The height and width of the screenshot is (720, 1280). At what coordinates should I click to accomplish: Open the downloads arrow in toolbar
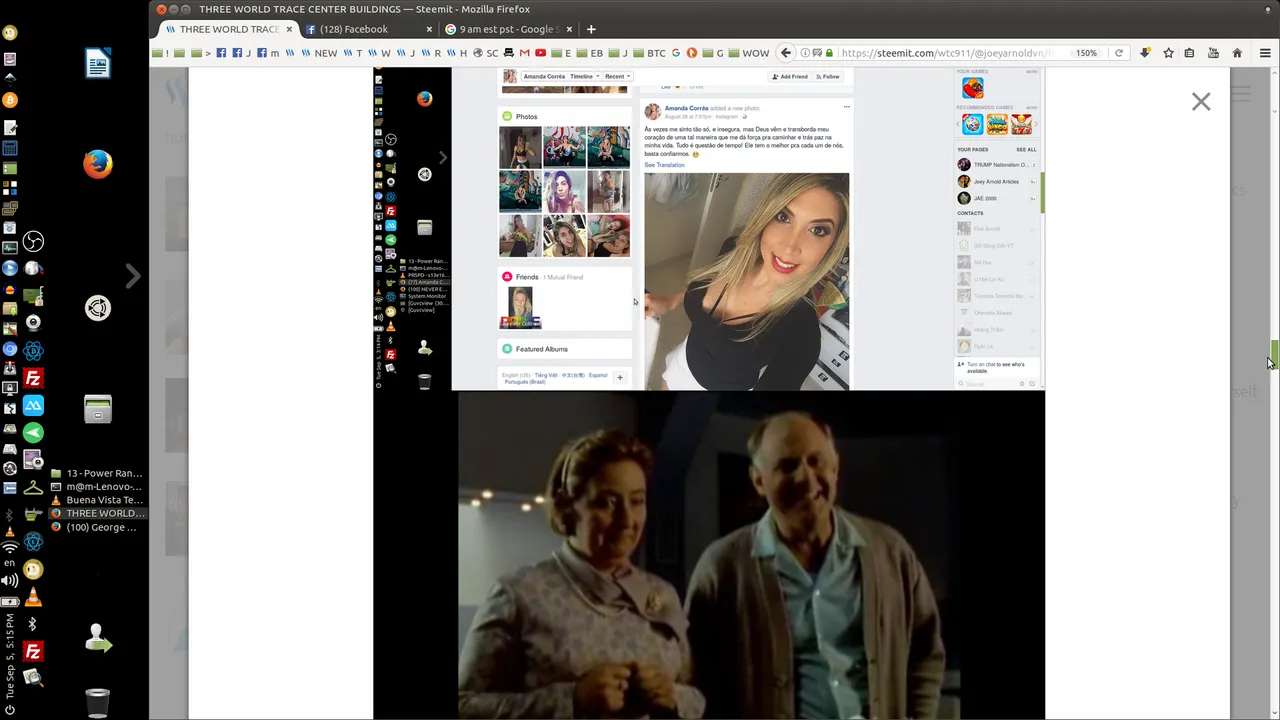point(1145,53)
